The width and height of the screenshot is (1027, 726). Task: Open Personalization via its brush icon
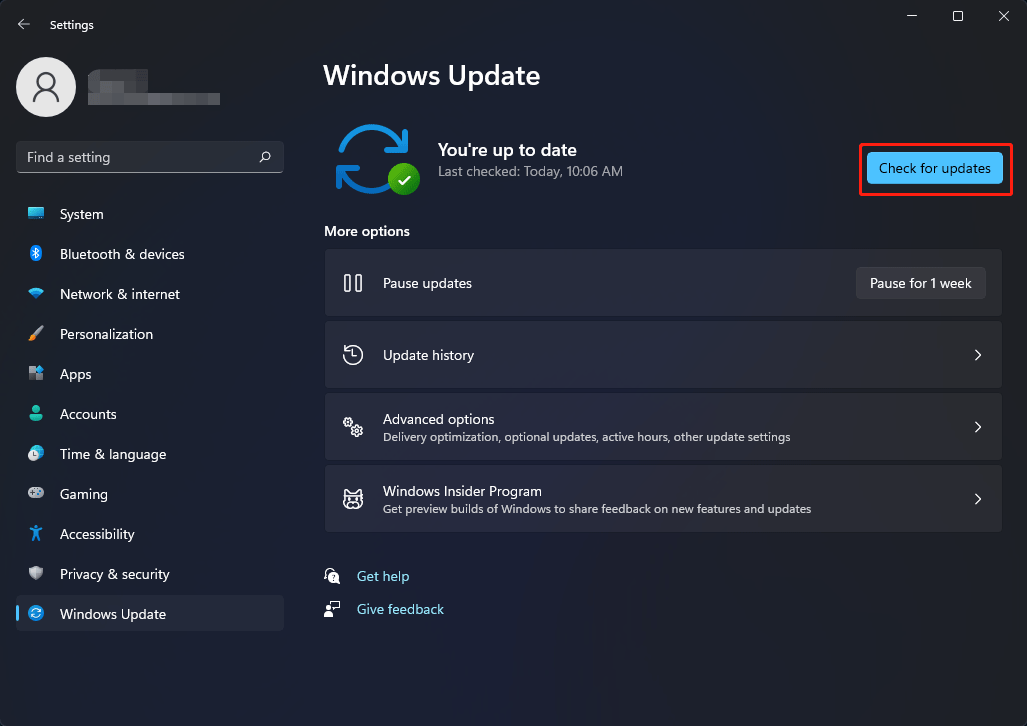(x=35, y=334)
